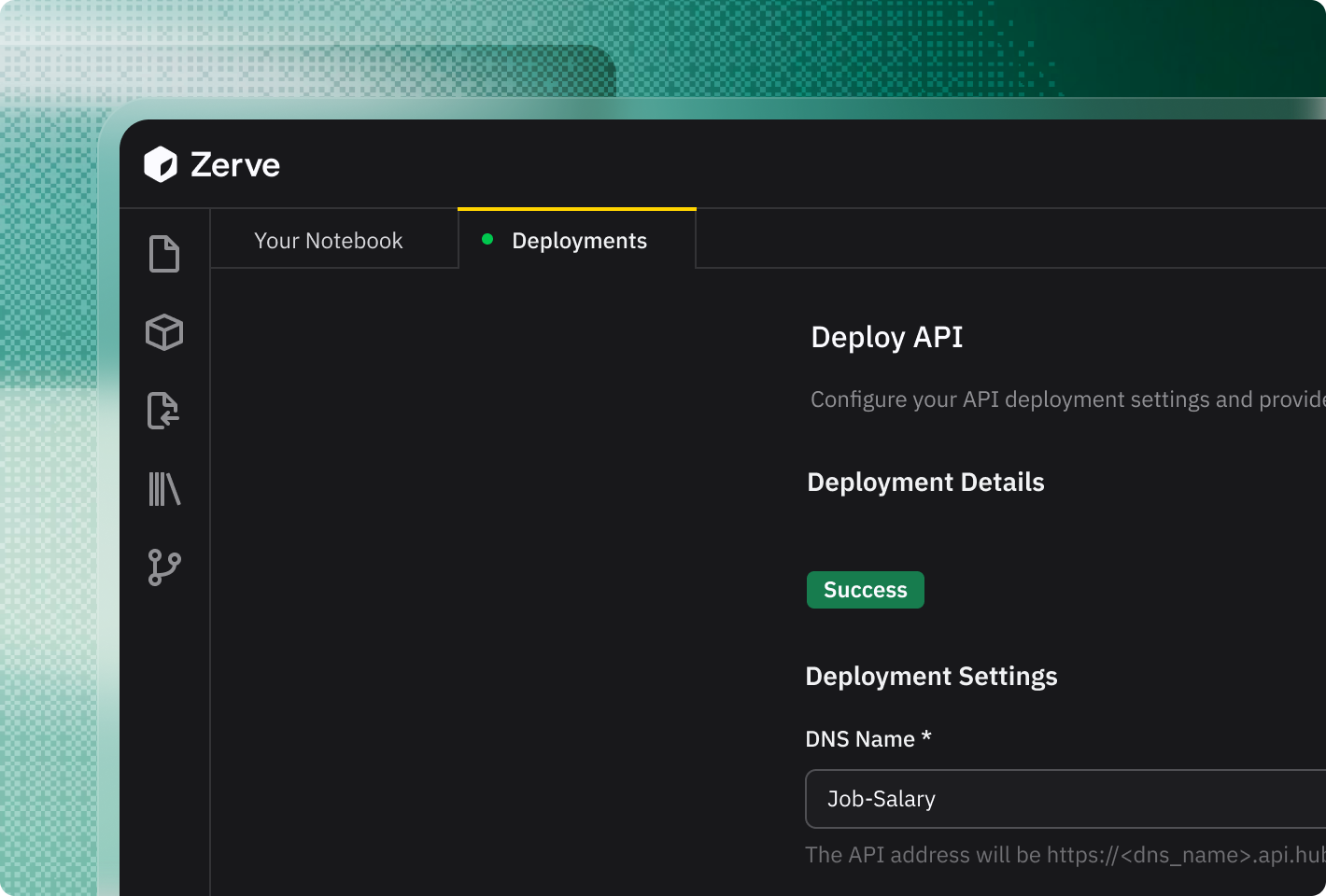
Task: Open the library books icon
Action: [x=164, y=489]
